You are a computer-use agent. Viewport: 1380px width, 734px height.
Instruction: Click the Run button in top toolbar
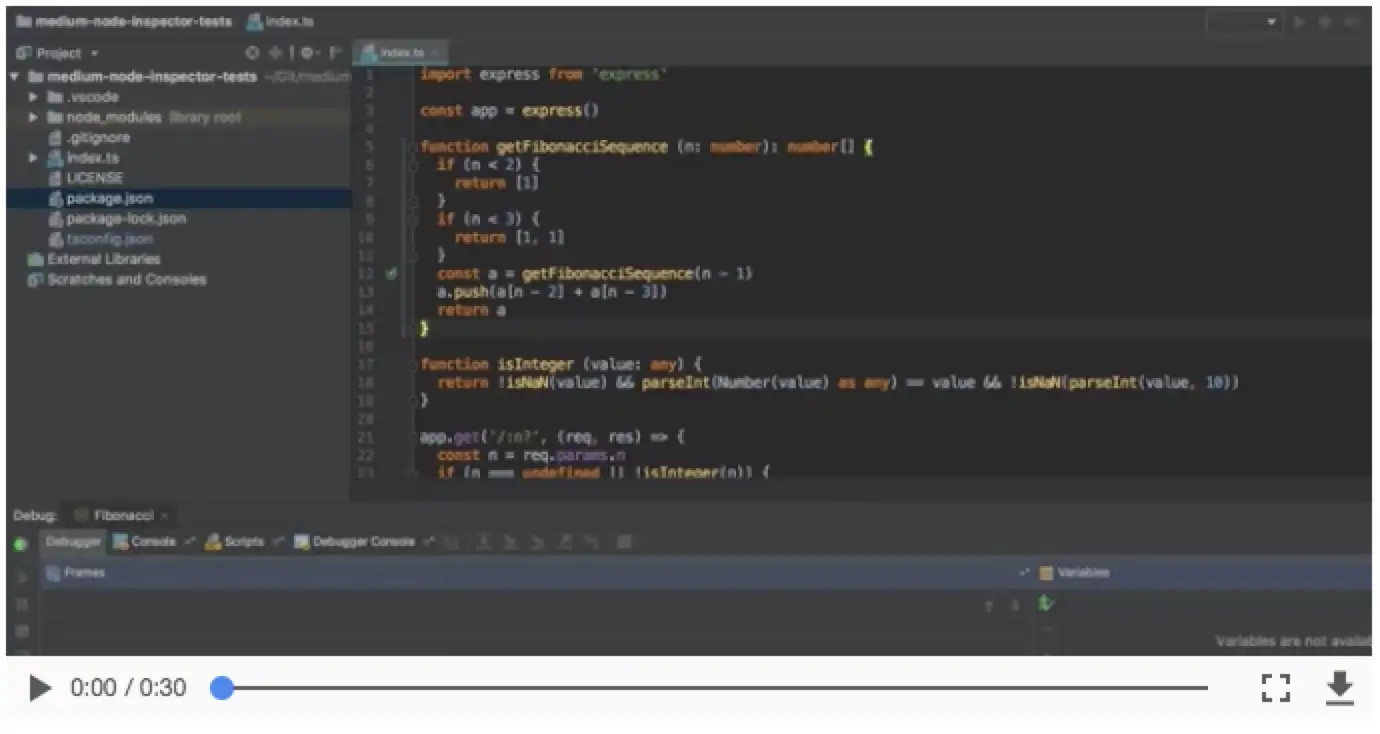coord(1300,21)
